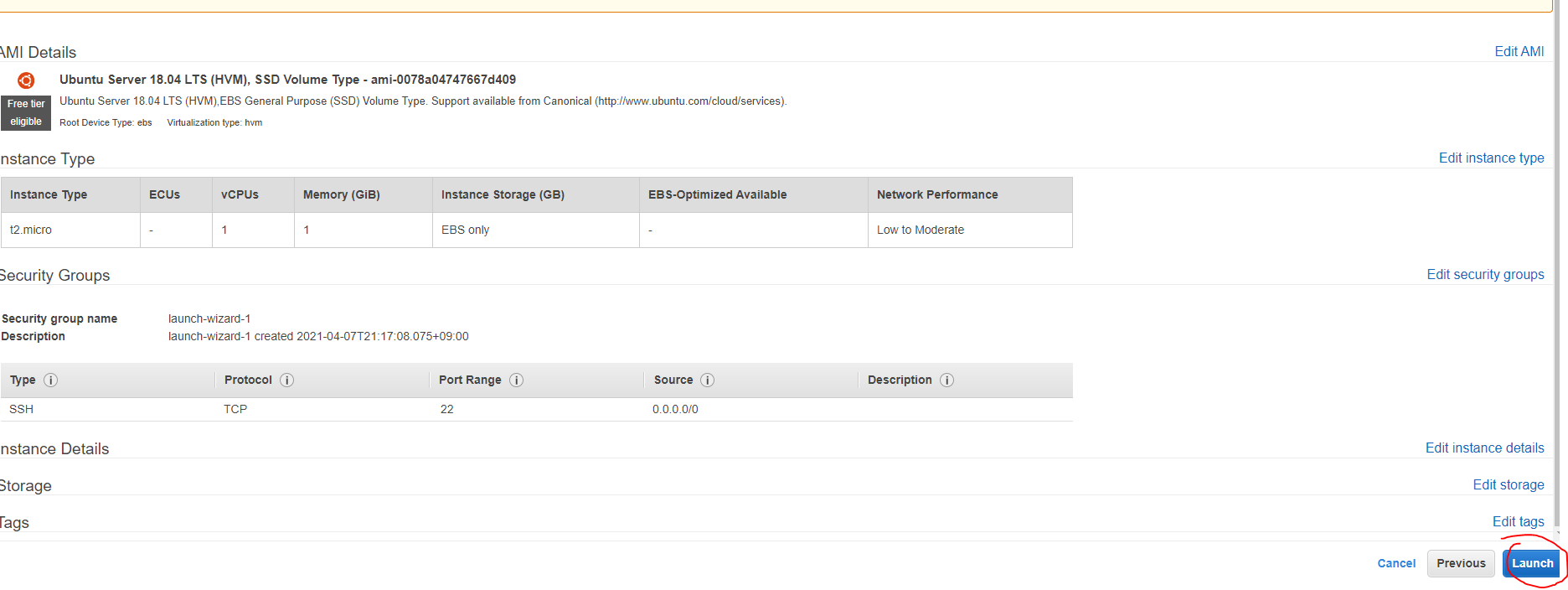Expand the Tags section
This screenshot has height=590, width=1568.
tap(14, 522)
